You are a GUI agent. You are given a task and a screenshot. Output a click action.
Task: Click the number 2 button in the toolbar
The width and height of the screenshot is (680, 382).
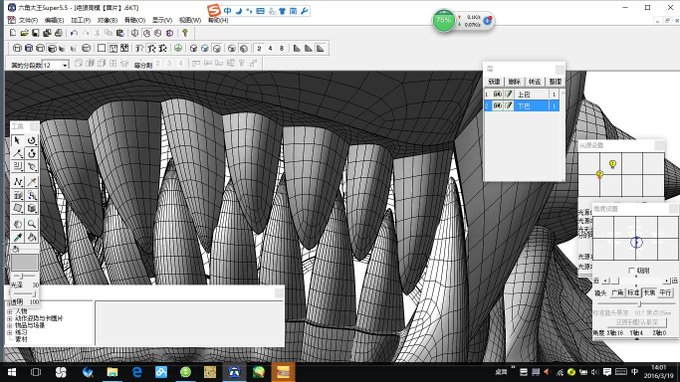click(x=259, y=48)
